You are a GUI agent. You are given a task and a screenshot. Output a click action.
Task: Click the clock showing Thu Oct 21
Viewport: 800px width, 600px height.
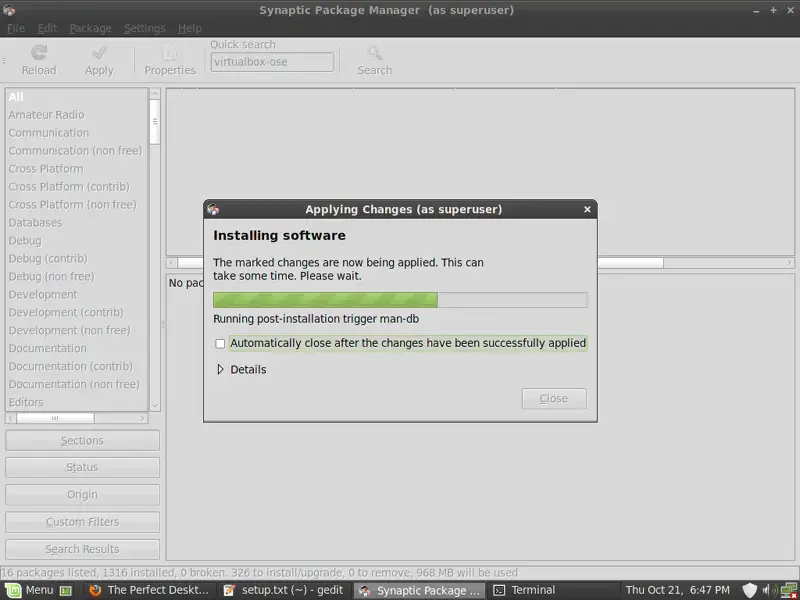[678, 590]
